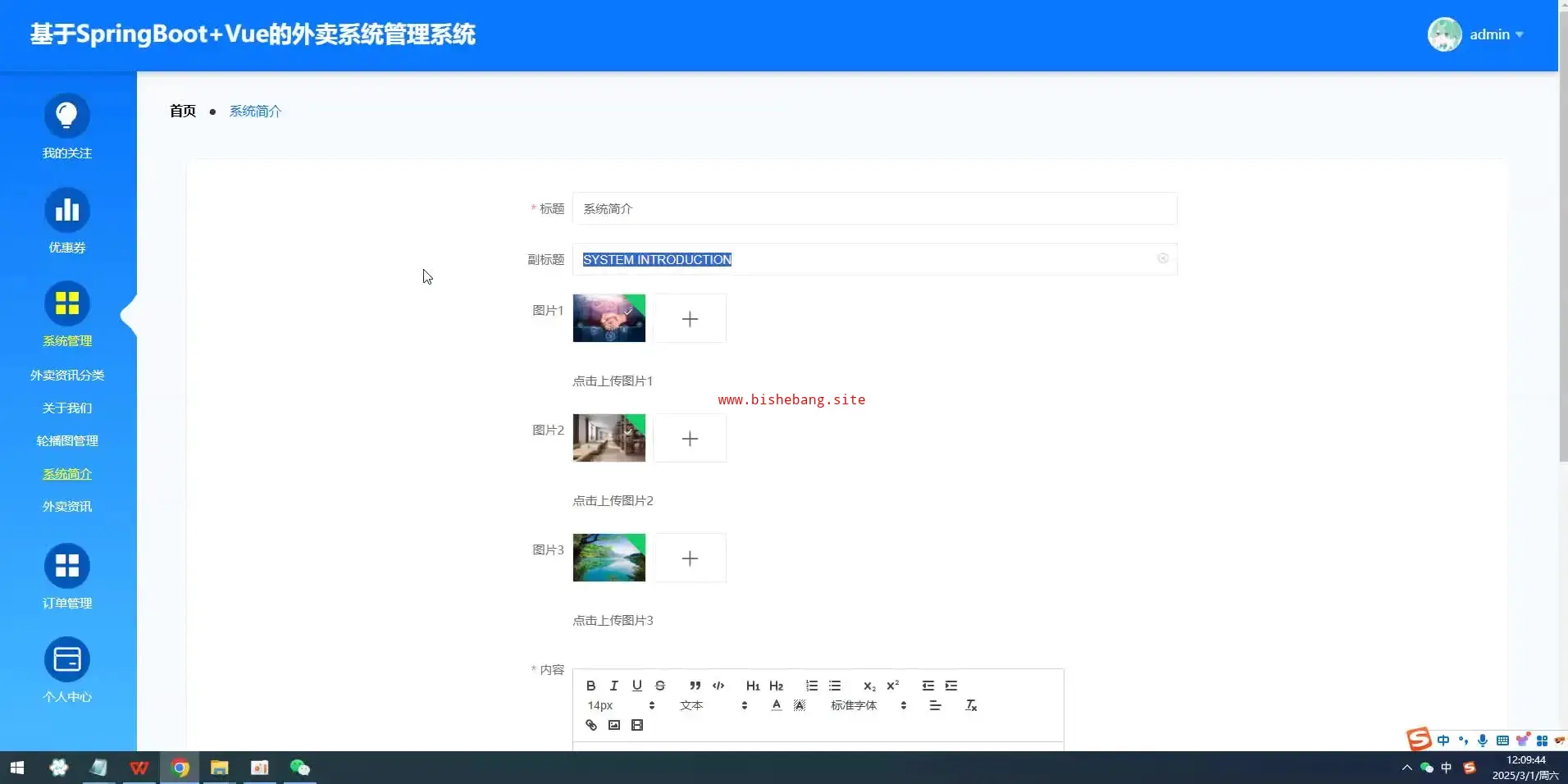Click the code block icon

pyautogui.click(x=718, y=686)
